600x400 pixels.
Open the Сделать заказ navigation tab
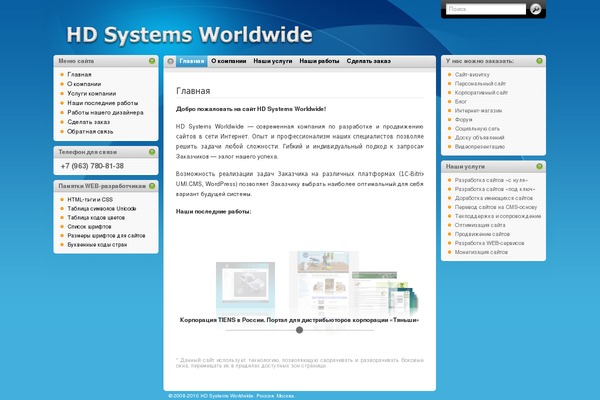pos(368,61)
